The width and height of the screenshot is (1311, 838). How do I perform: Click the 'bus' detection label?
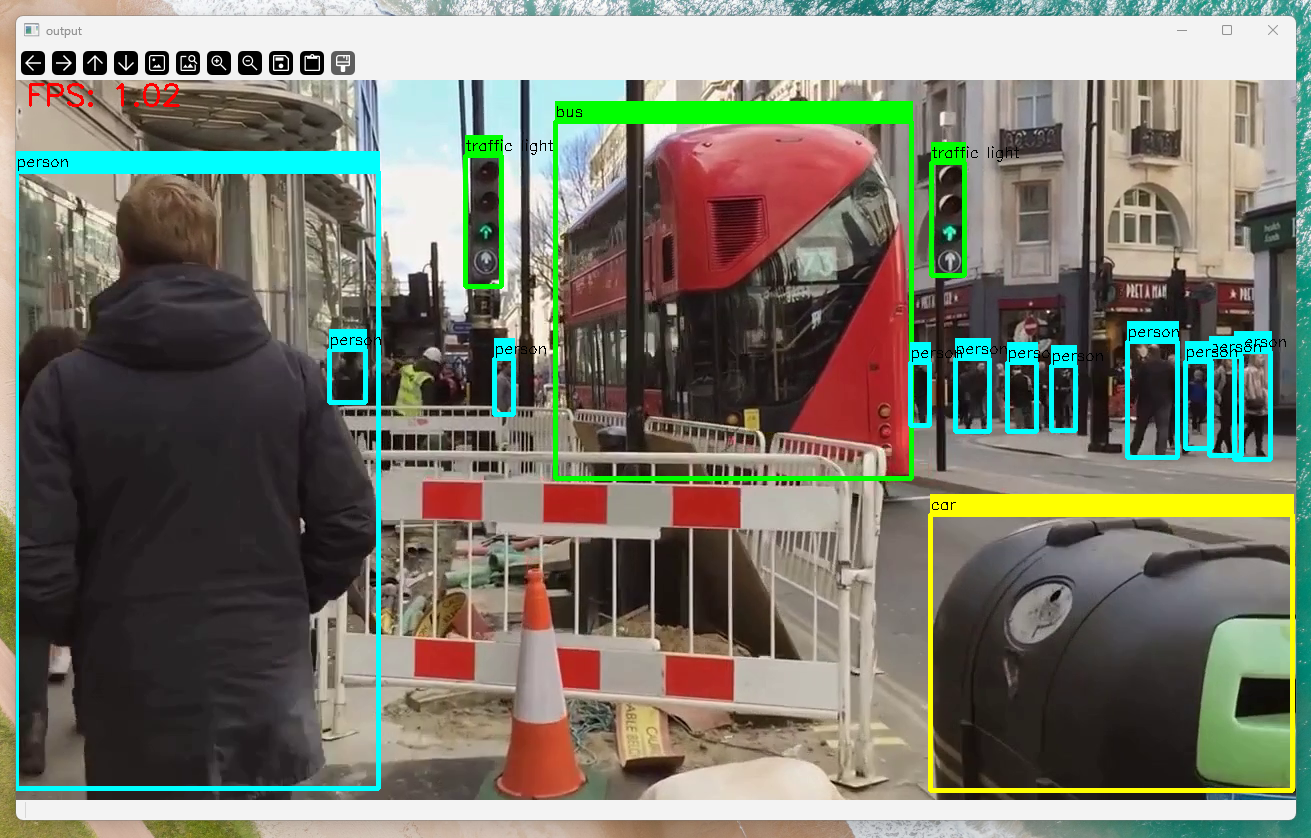point(569,112)
